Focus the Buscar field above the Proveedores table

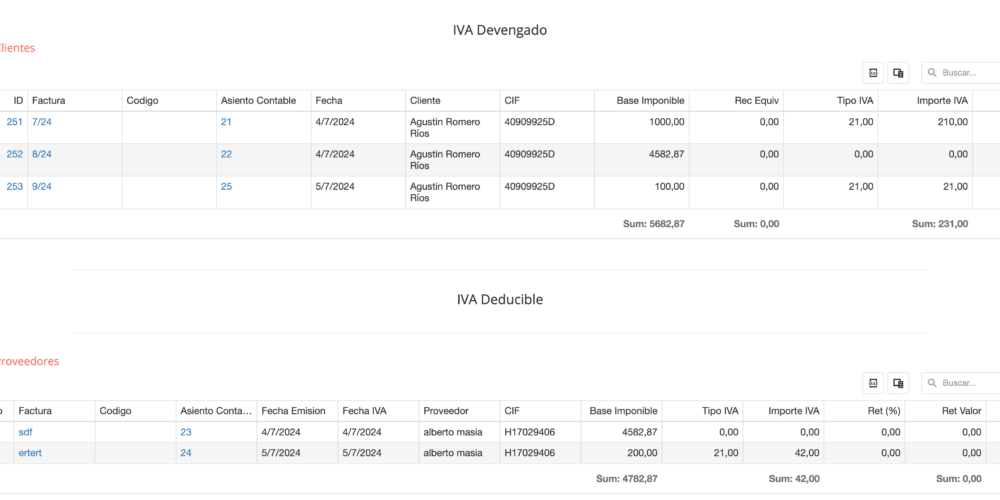pyautogui.click(x=963, y=383)
